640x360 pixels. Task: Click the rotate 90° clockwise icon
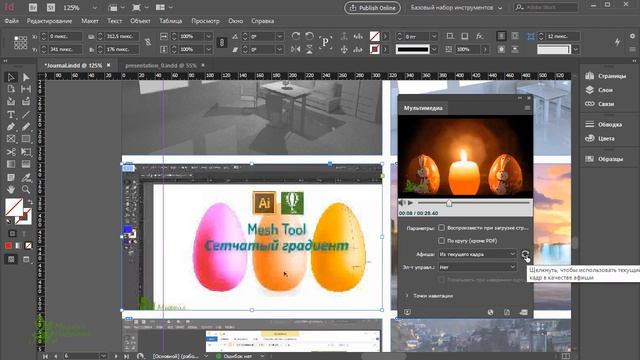tap(296, 36)
